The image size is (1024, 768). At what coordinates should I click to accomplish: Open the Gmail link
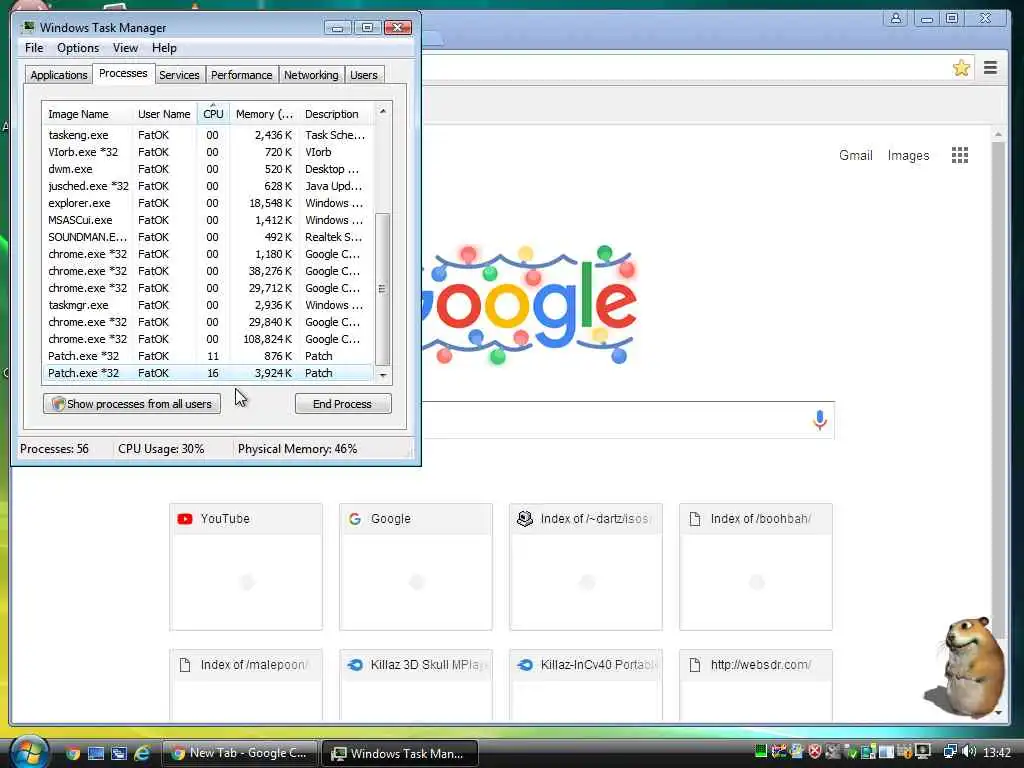(856, 155)
